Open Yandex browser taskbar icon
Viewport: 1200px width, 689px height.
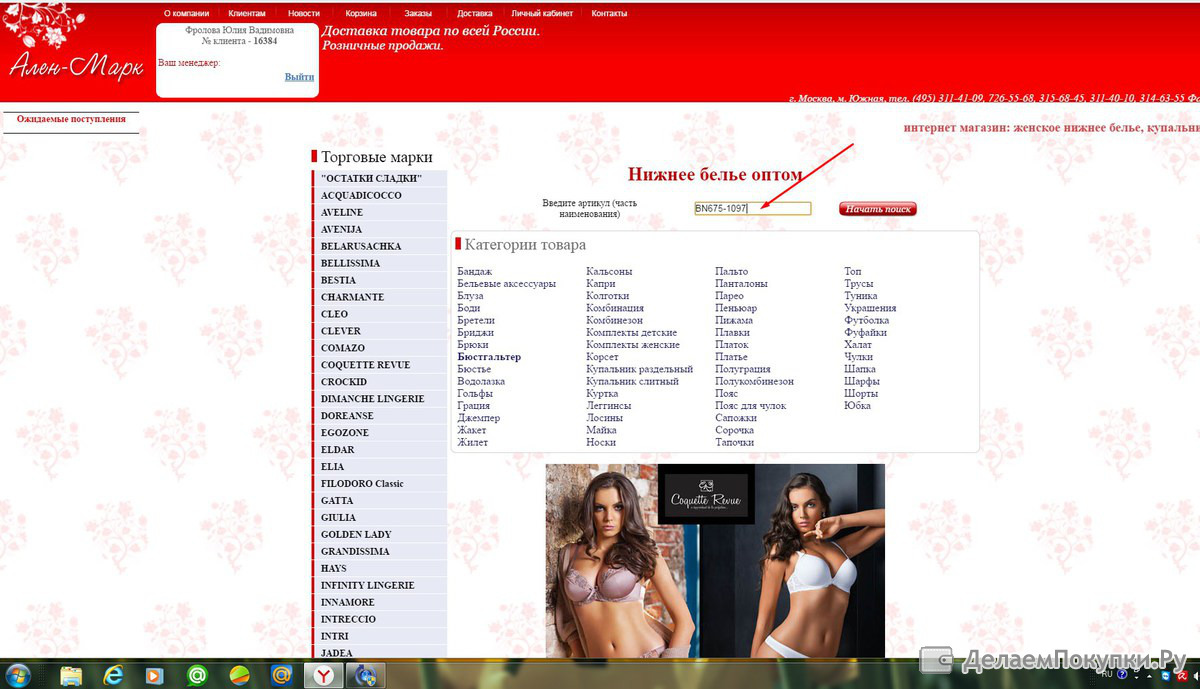(x=323, y=675)
